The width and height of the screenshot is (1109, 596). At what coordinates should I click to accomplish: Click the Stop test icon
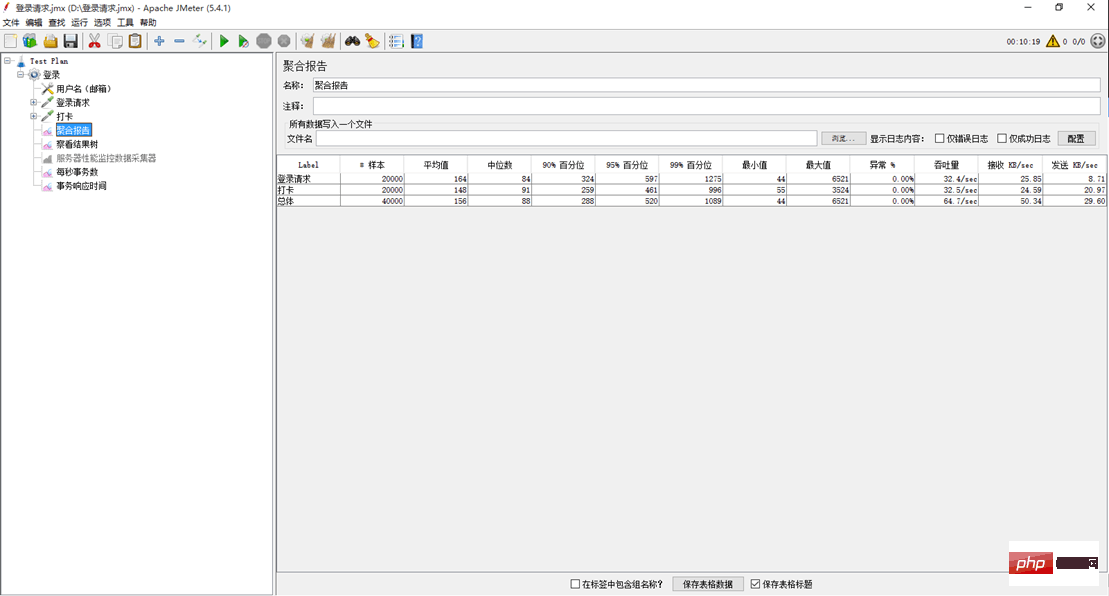click(263, 40)
